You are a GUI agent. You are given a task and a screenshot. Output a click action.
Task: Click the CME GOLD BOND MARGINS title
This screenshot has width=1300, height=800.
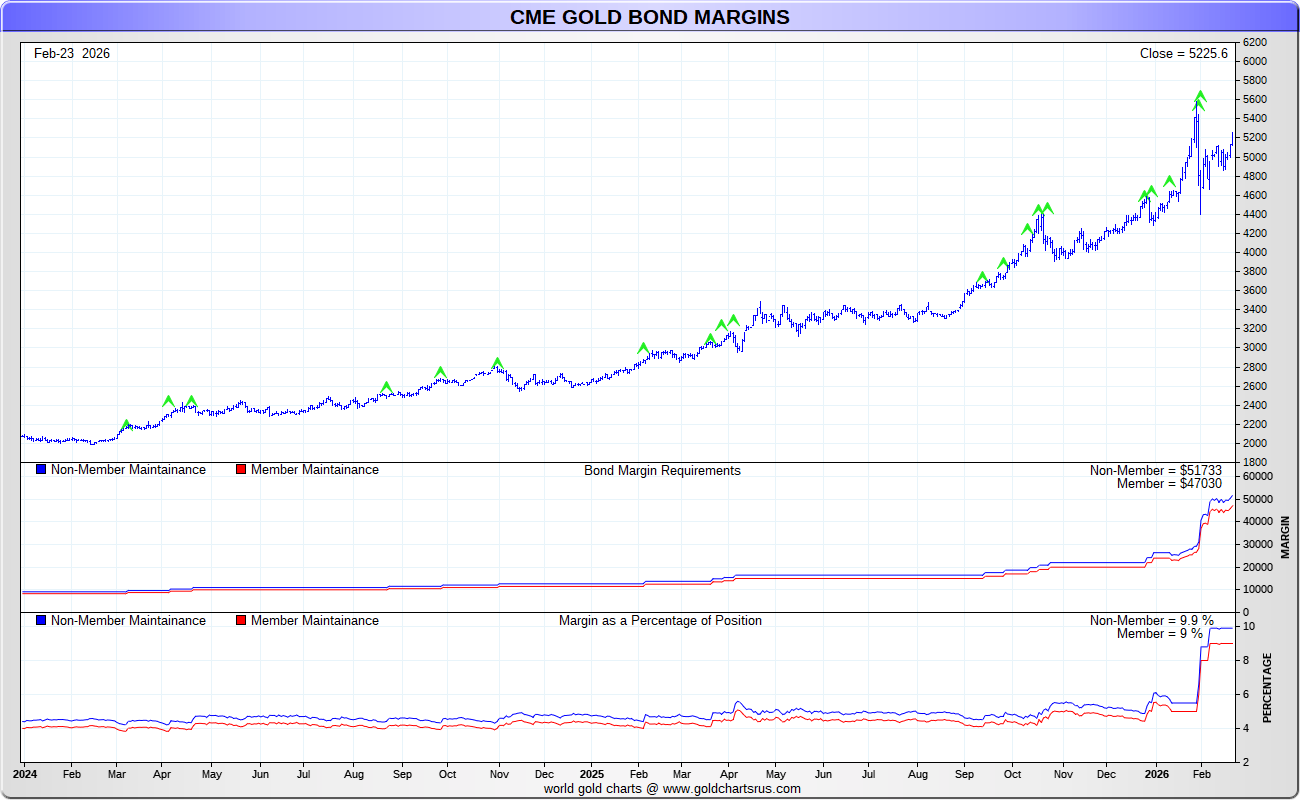click(x=649, y=17)
